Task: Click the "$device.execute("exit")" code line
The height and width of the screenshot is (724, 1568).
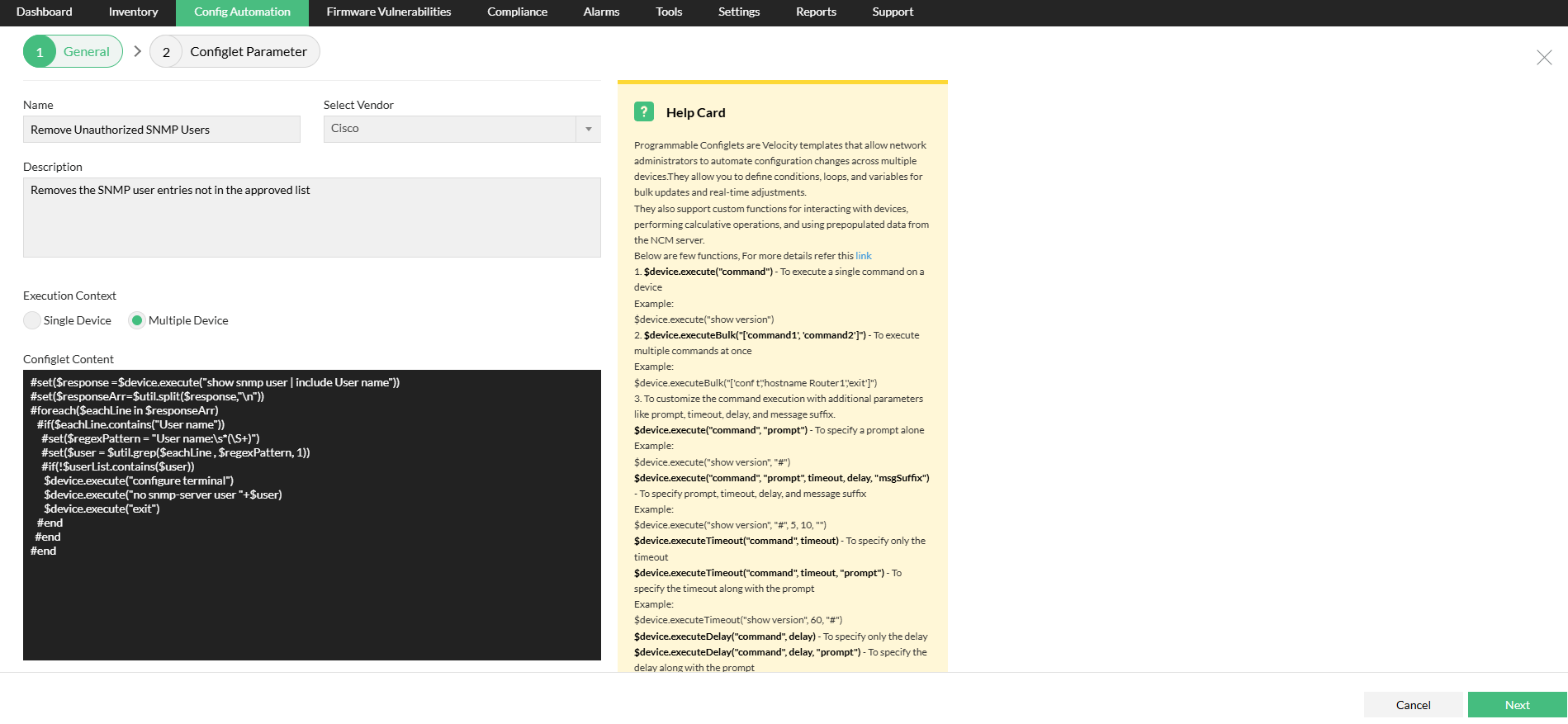Action: (102, 509)
